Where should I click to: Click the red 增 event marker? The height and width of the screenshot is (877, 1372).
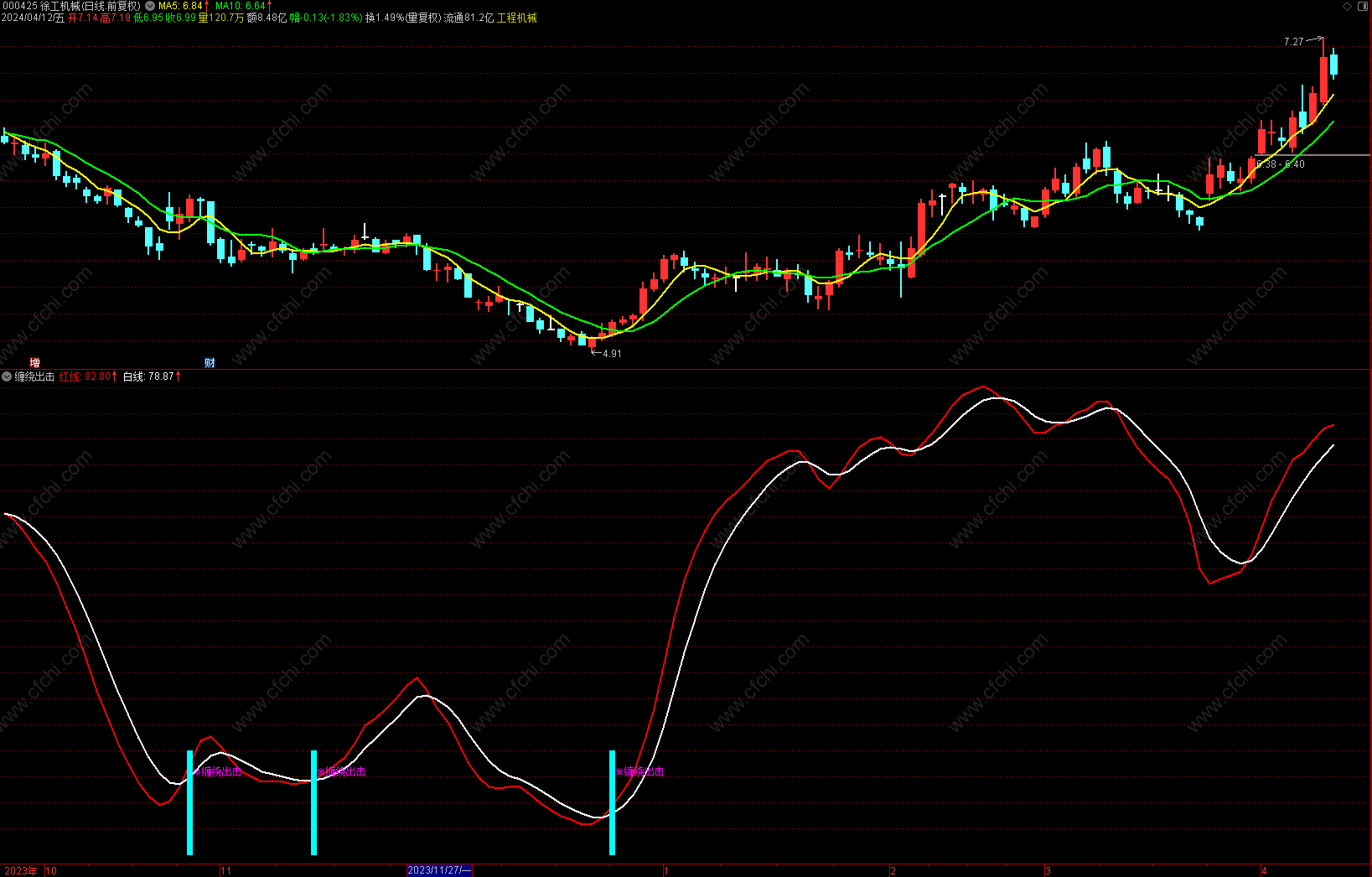click(x=34, y=362)
